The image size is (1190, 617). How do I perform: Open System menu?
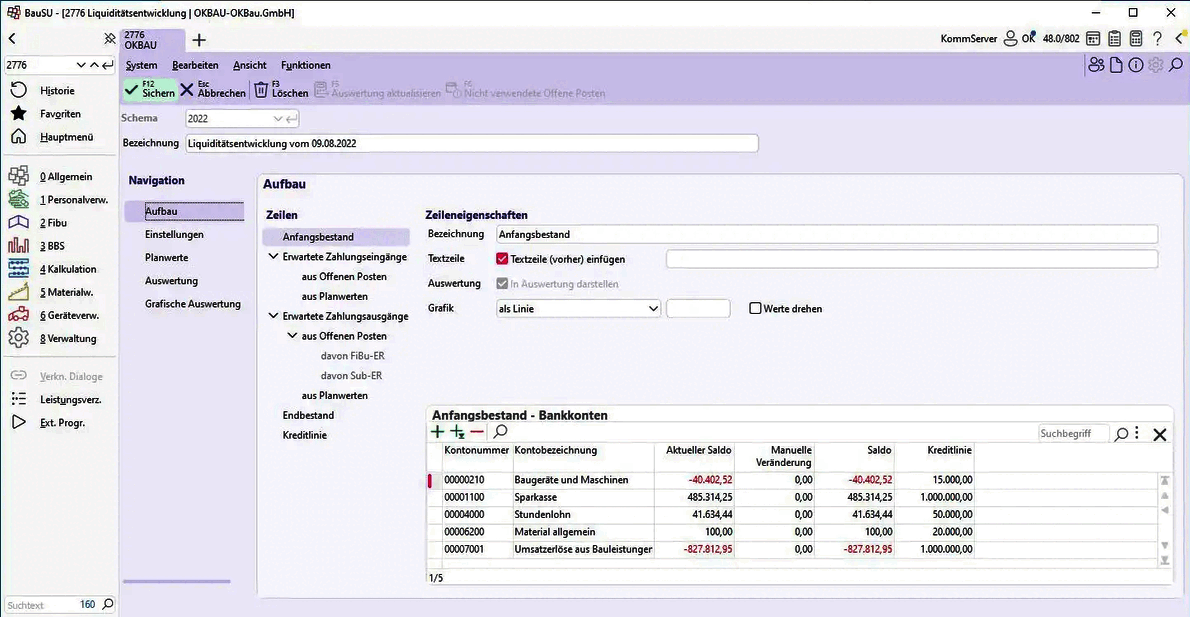pyautogui.click(x=141, y=65)
